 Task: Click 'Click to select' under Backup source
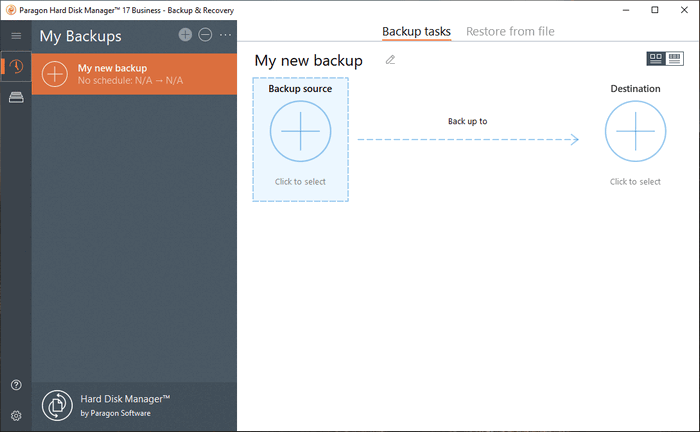coord(300,182)
